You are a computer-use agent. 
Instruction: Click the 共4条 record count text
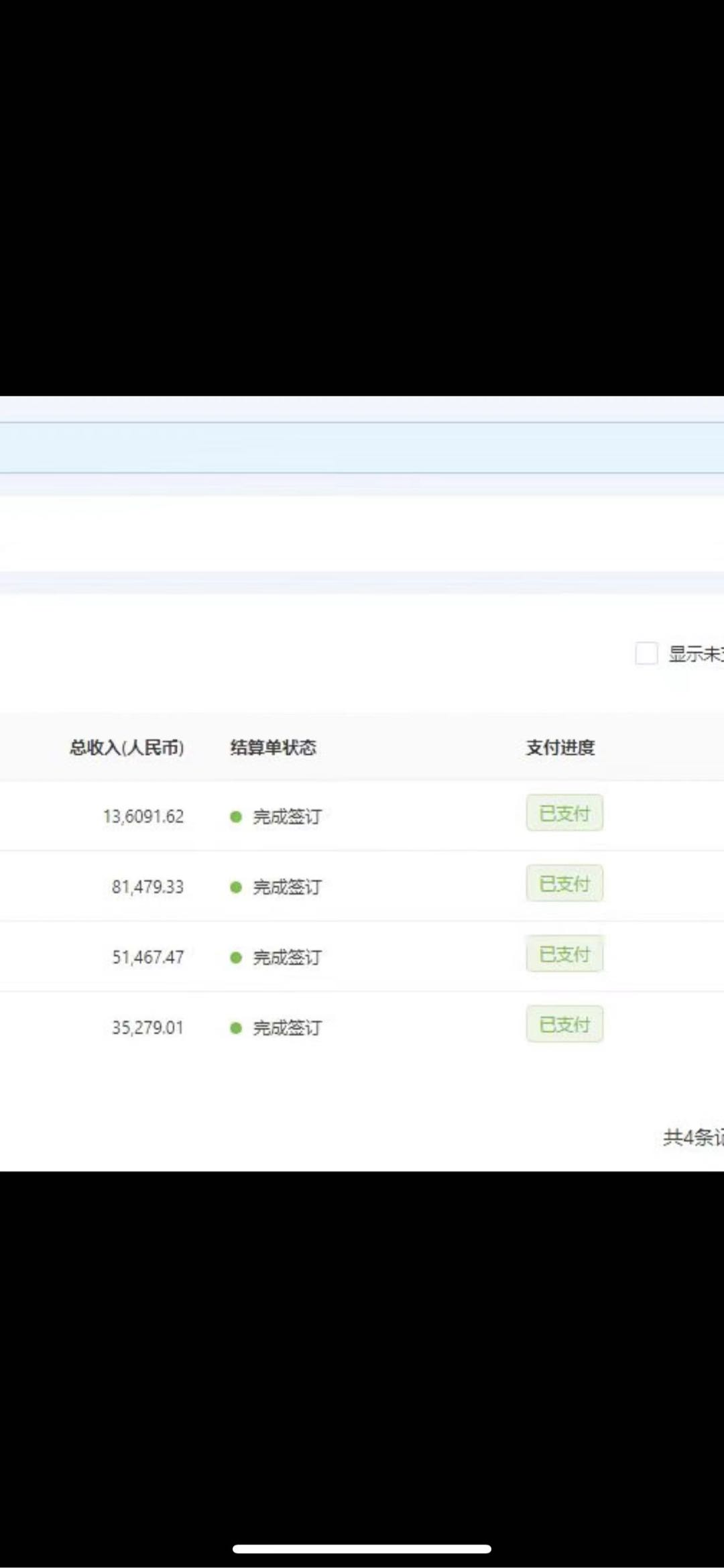coord(692,1137)
